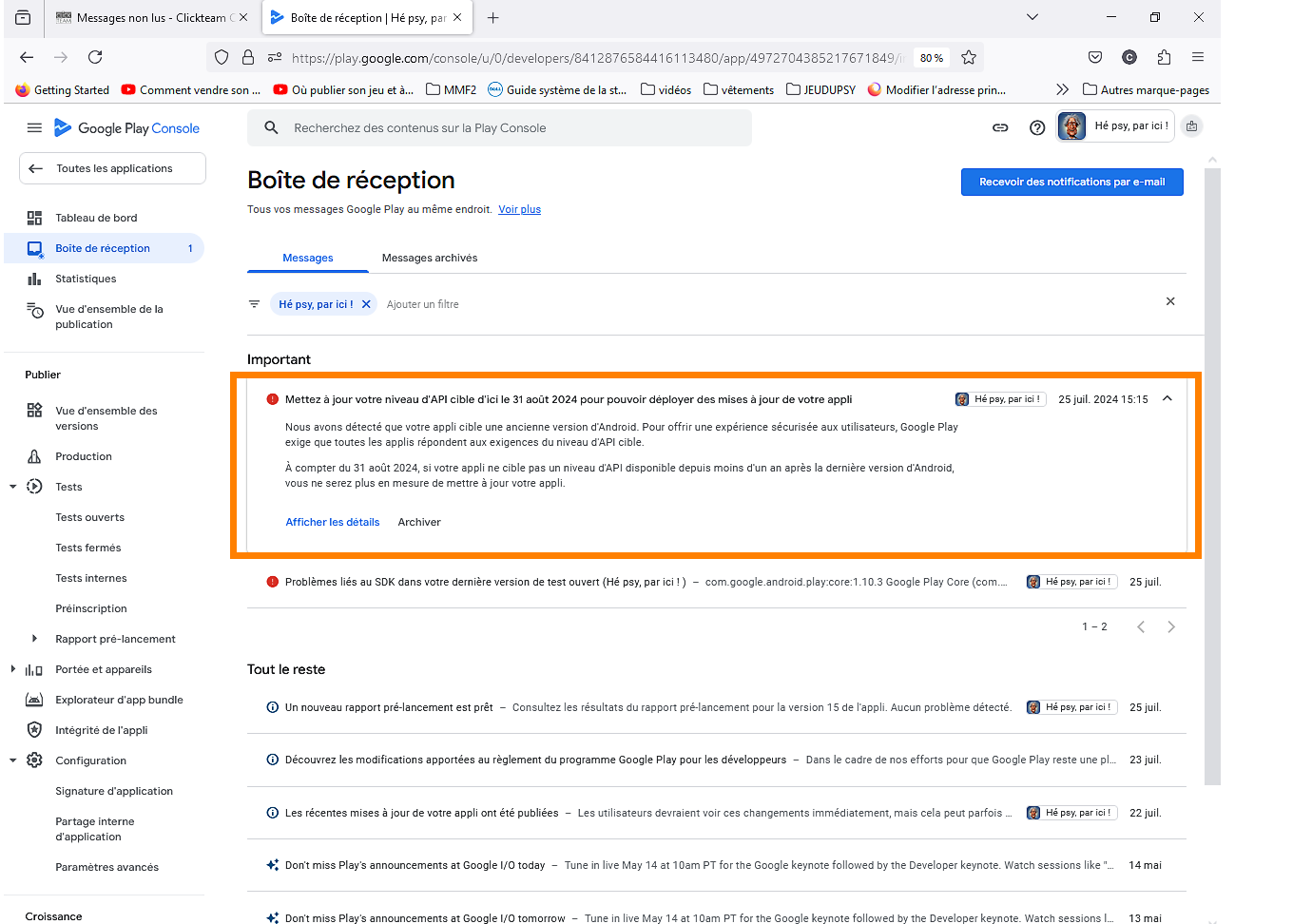Click the Afficher les détails link
Screen dimensions: 1312x924
click(x=333, y=522)
